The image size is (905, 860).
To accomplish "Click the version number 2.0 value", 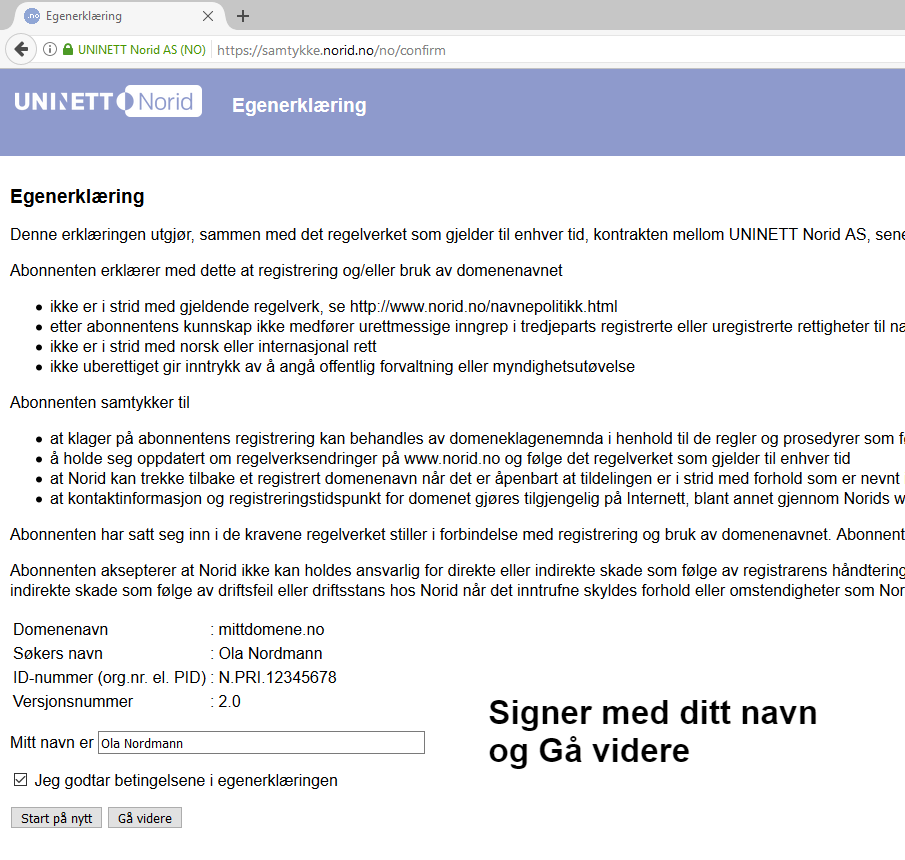I will (x=229, y=701).
